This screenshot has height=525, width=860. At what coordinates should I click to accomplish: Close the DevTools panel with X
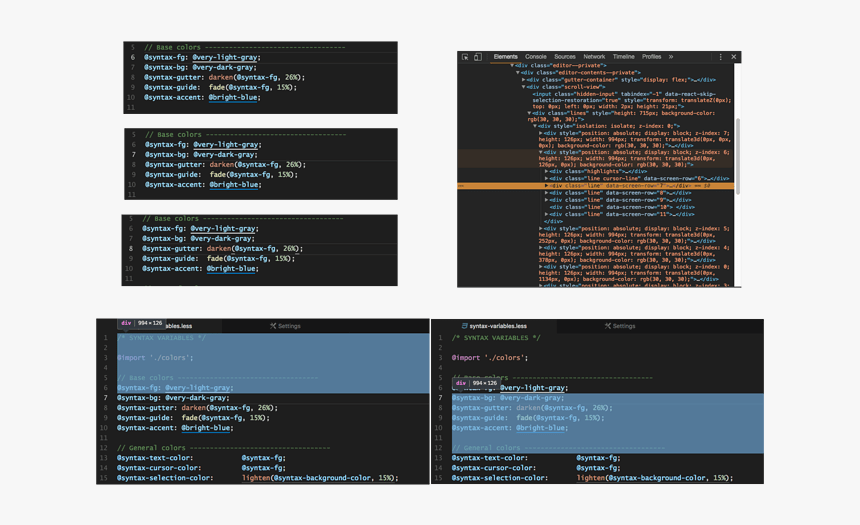[733, 57]
